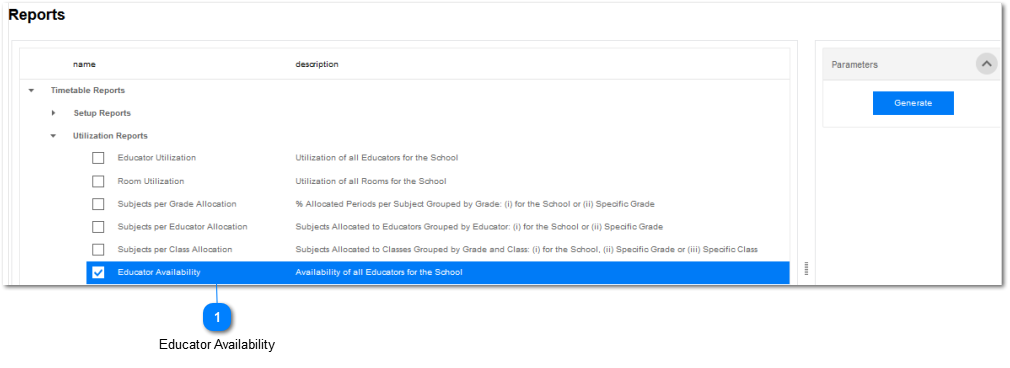Check the Subjects per Educator Allocation checkbox
Image resolution: width=1010 pixels, height=368 pixels.
[98, 227]
